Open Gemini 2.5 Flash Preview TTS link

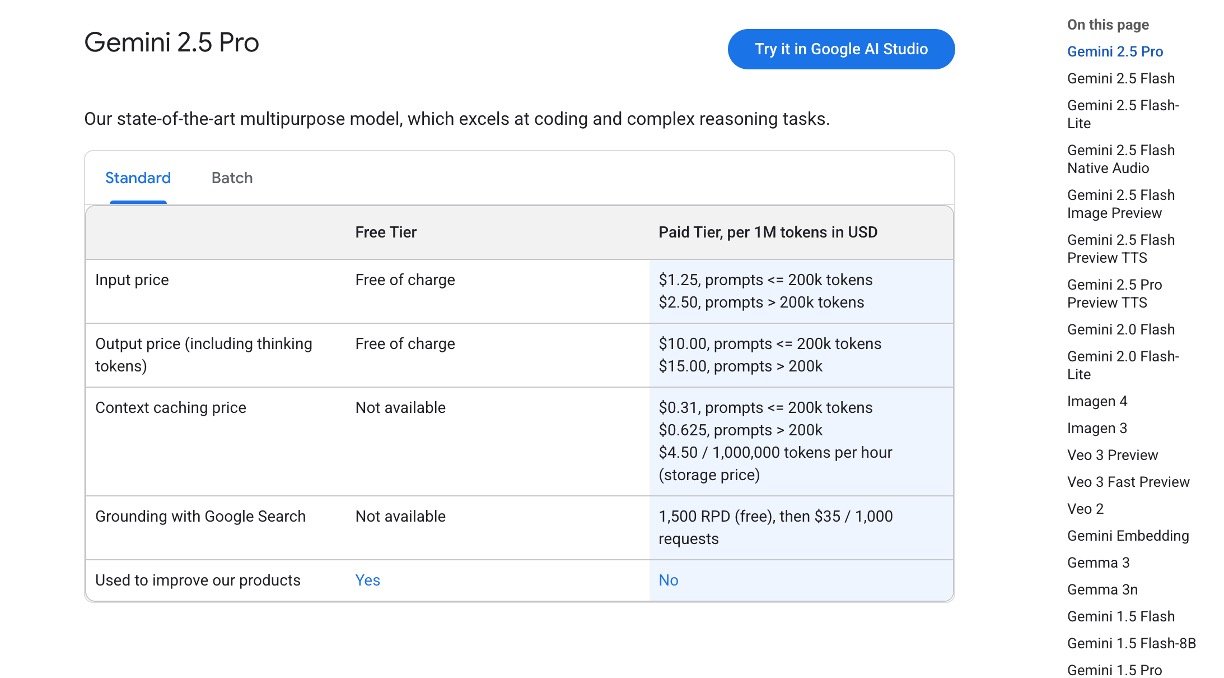(x=1121, y=249)
